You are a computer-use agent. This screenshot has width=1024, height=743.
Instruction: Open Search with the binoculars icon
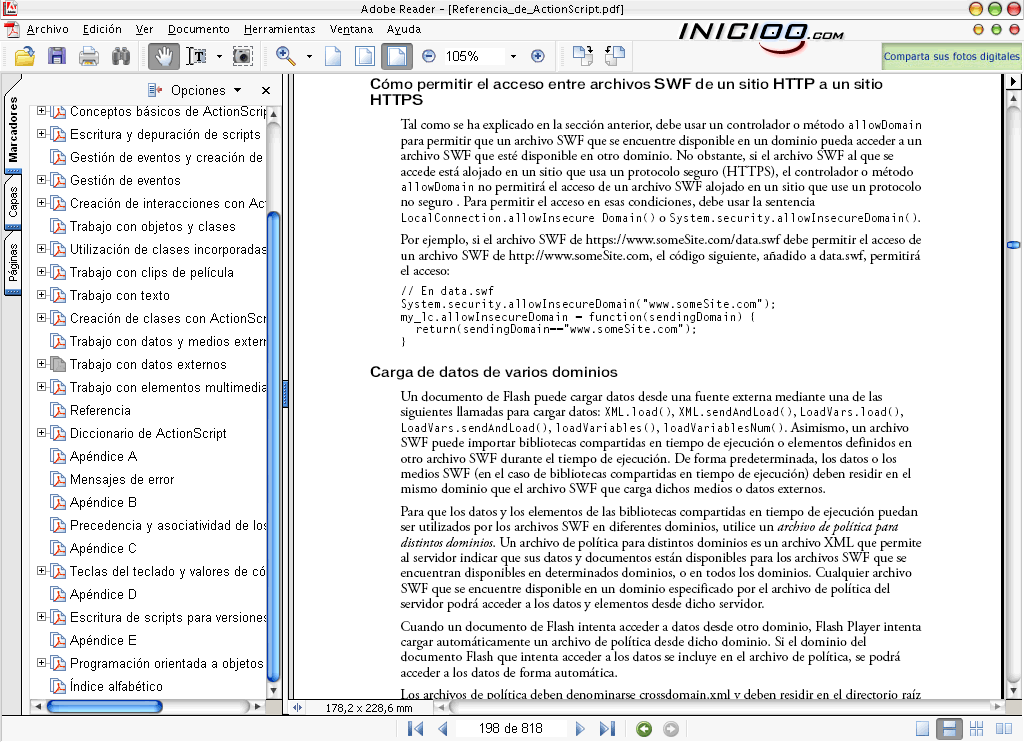pyautogui.click(x=121, y=57)
